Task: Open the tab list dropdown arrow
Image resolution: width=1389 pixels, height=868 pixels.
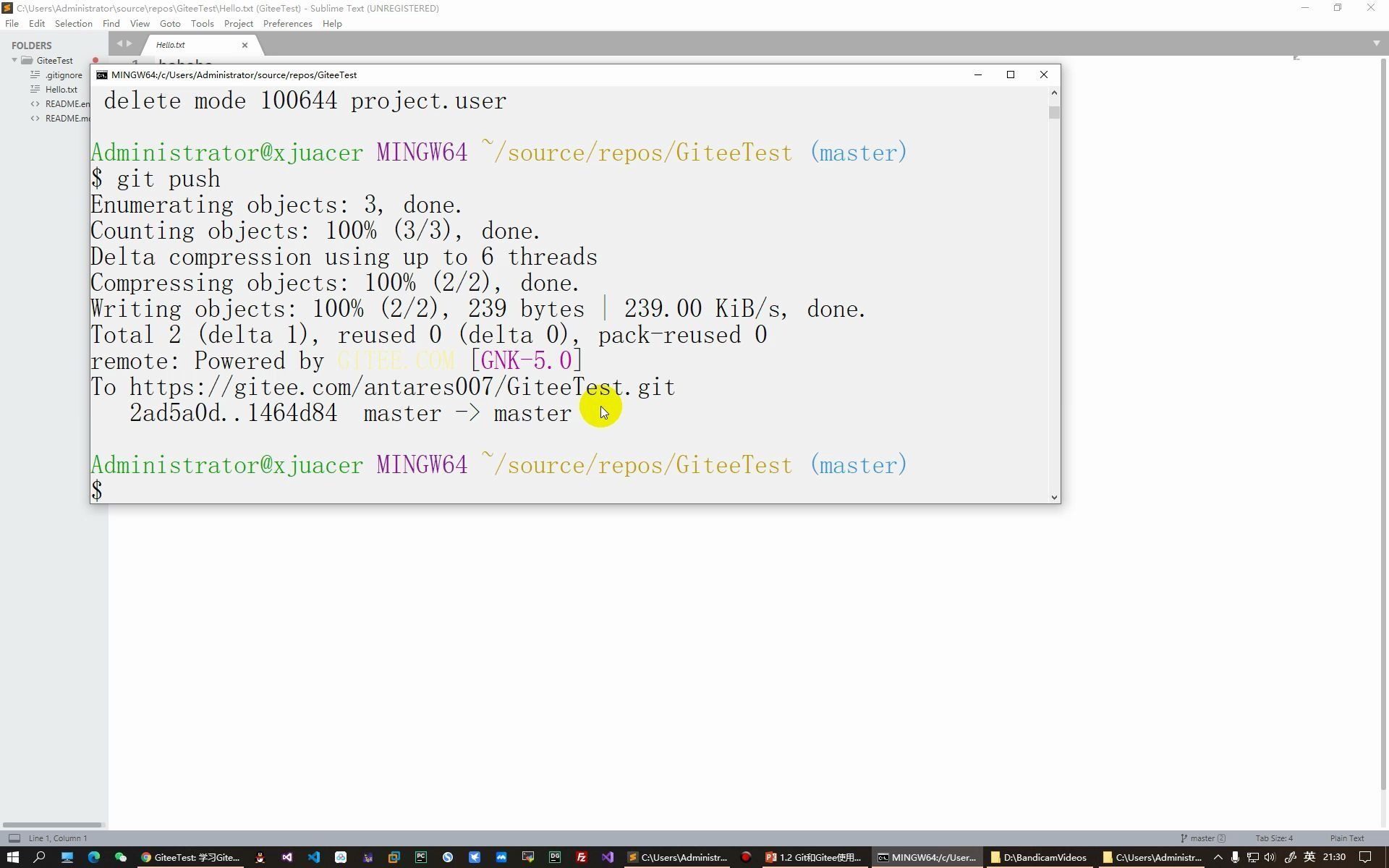Action: coord(1376,43)
